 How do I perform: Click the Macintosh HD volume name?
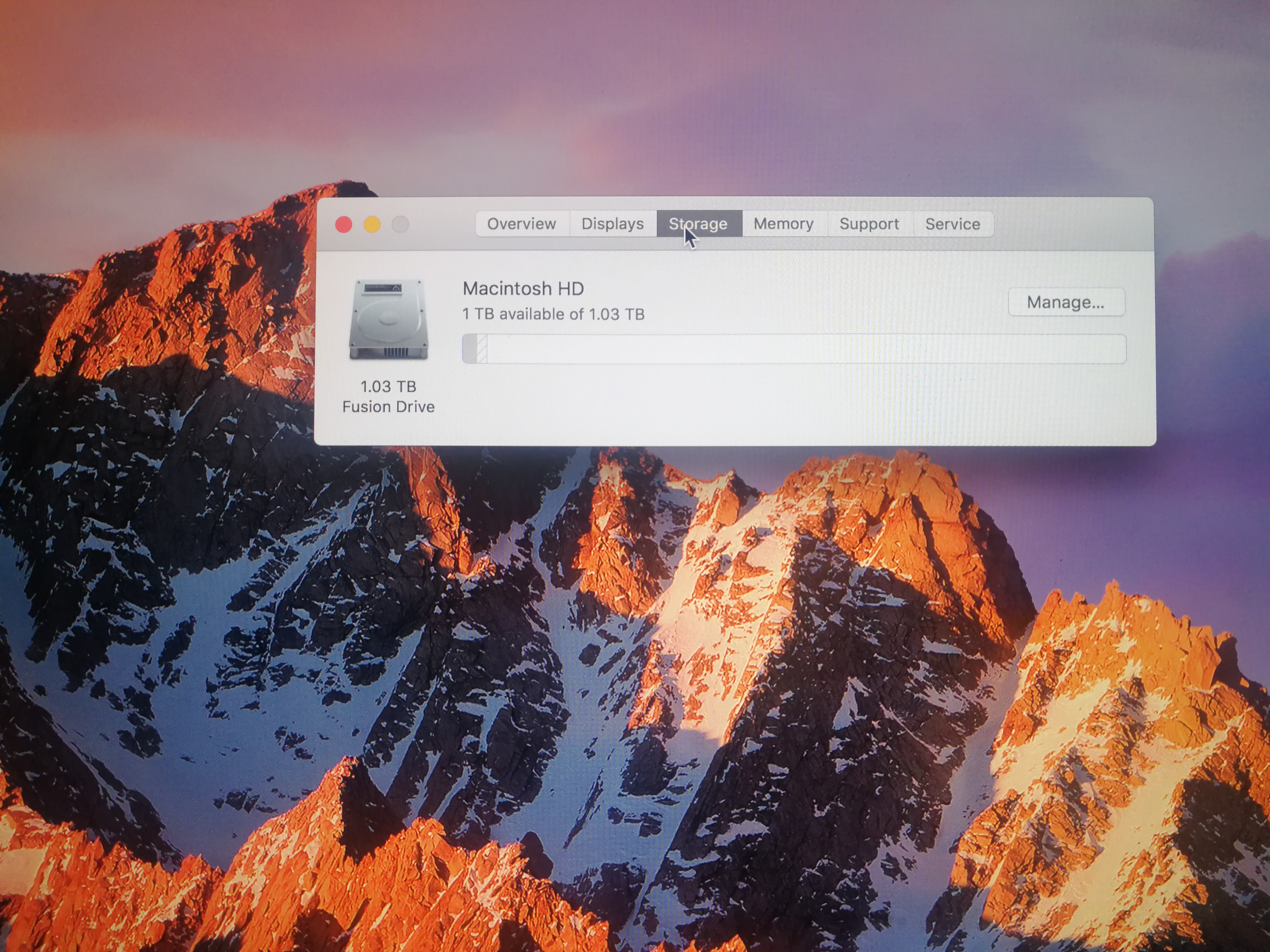[x=523, y=289]
